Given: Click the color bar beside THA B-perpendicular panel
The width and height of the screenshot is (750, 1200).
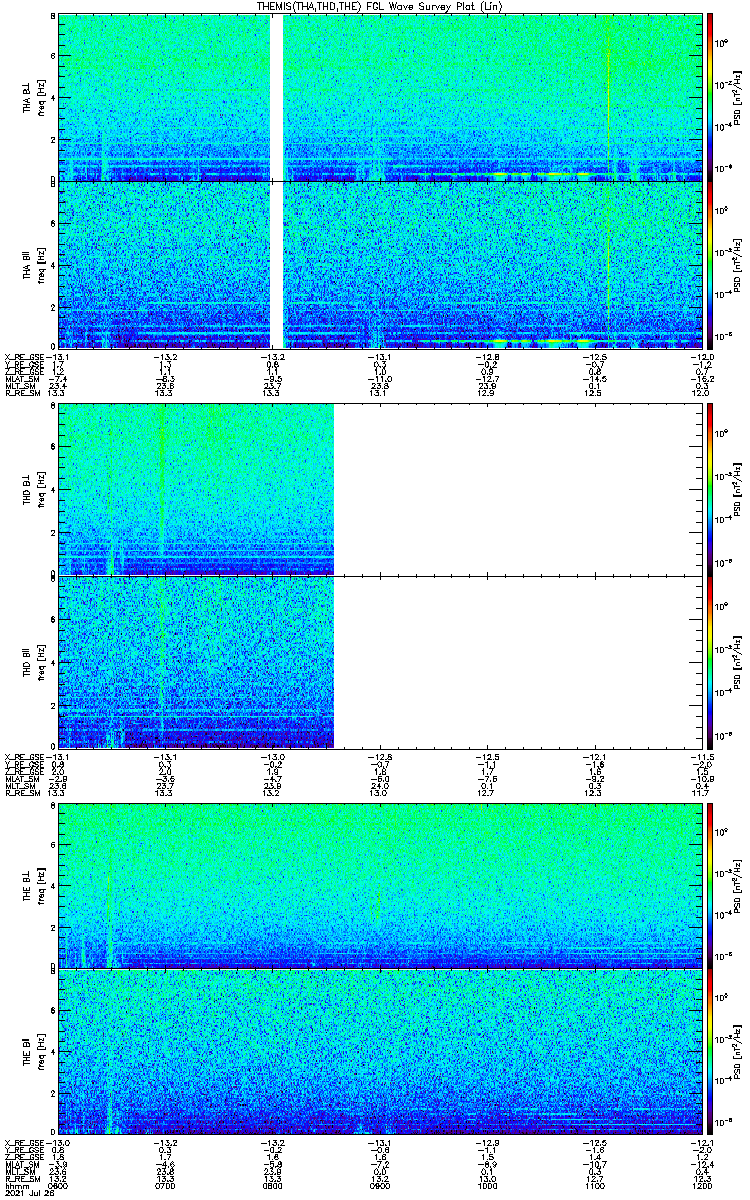Looking at the screenshot, I should [x=710, y=96].
